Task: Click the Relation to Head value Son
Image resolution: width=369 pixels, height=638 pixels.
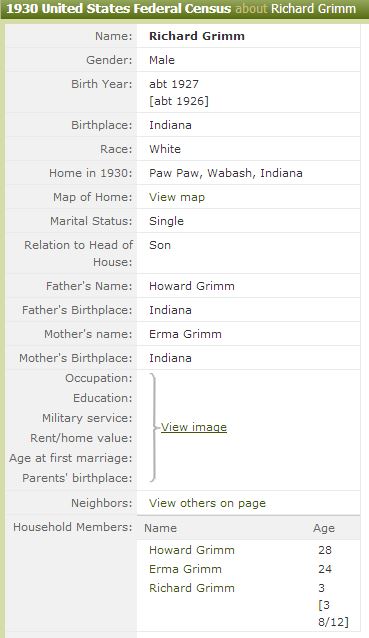Action: 160,245
